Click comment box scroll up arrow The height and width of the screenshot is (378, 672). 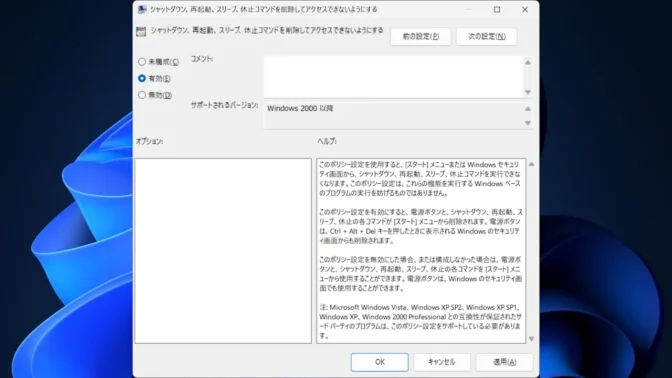[x=528, y=63]
